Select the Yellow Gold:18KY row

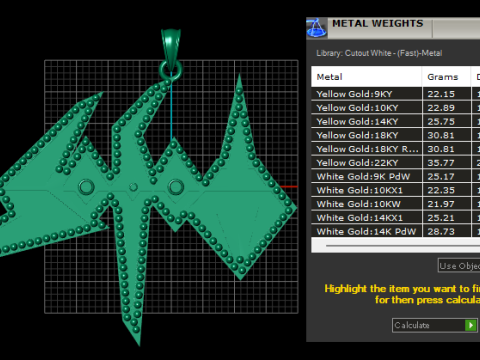[396, 135]
